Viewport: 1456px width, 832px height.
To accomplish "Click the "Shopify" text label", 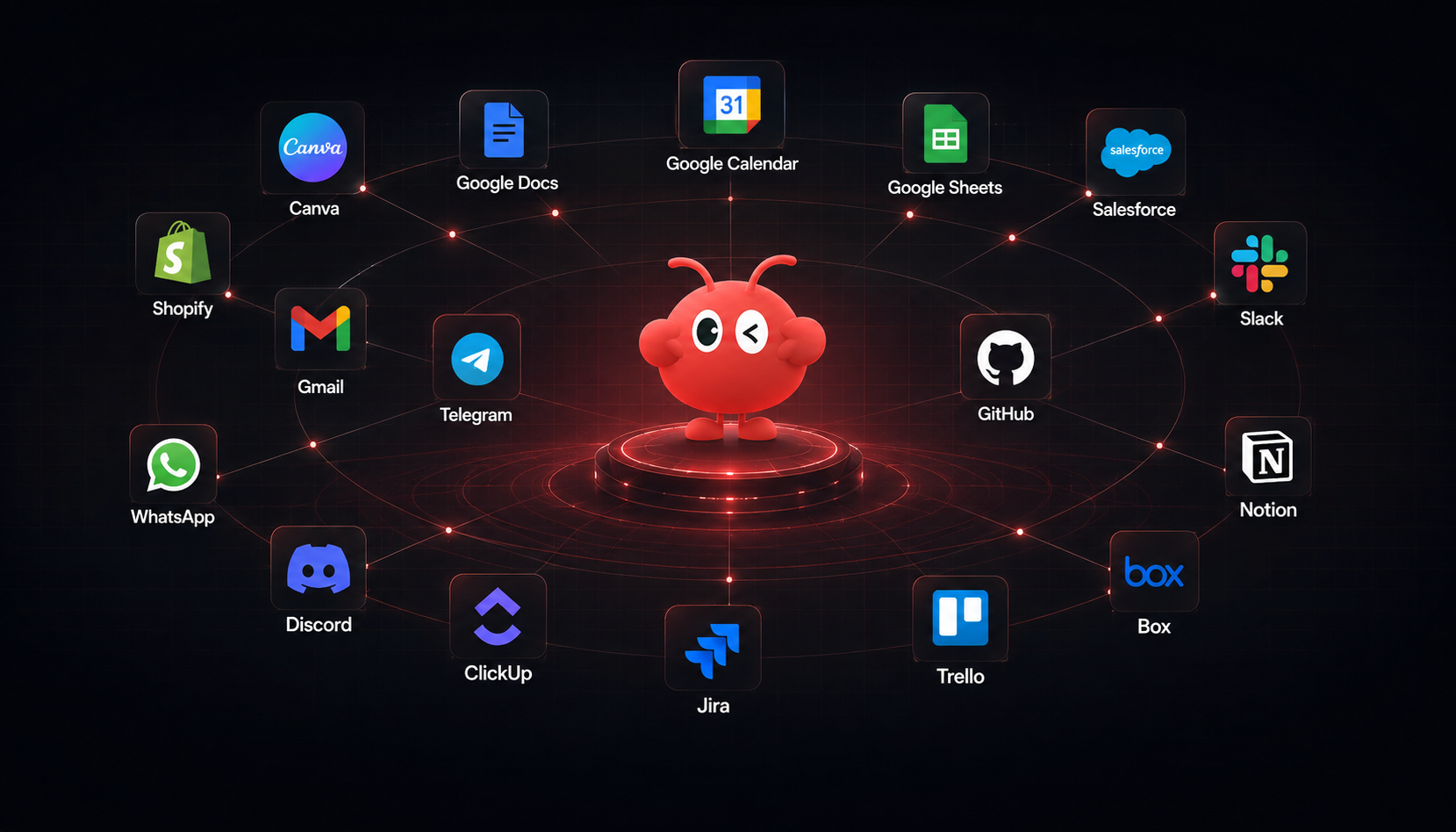I will coord(183,309).
